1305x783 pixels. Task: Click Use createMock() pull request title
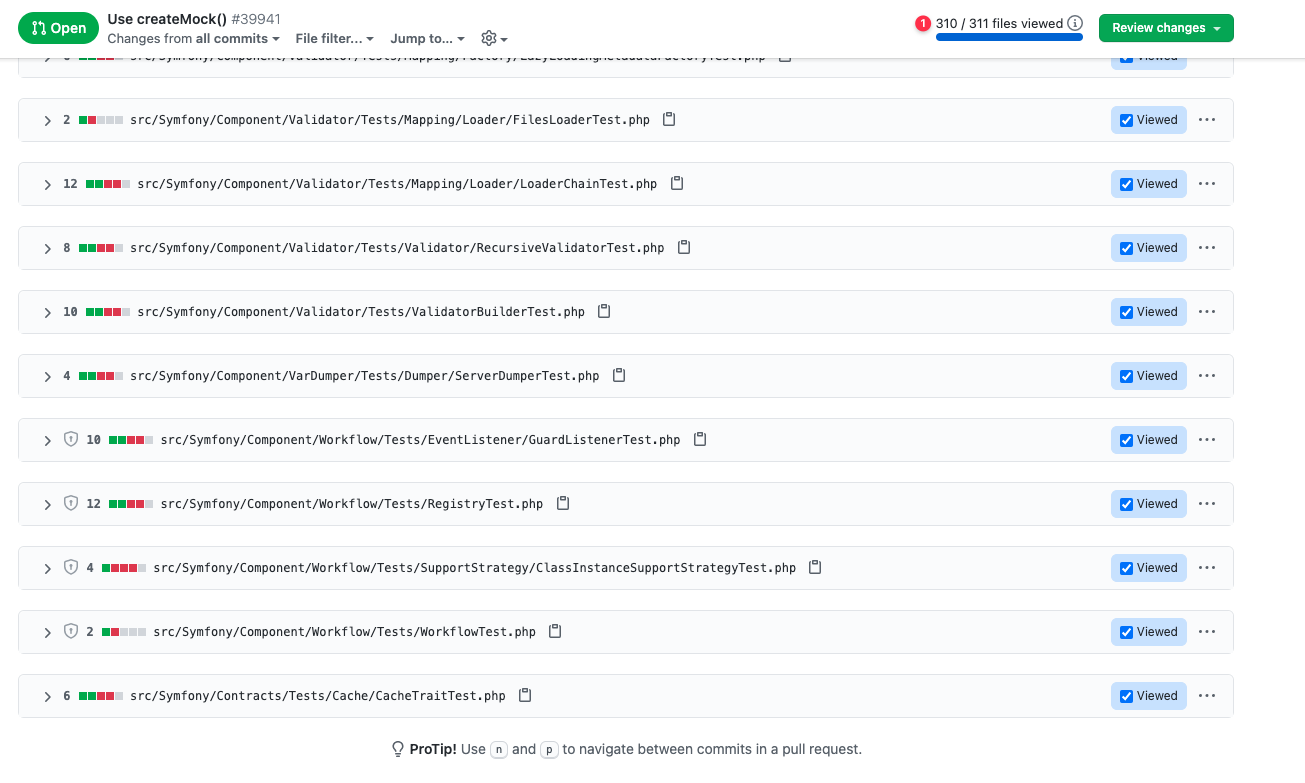(167, 19)
